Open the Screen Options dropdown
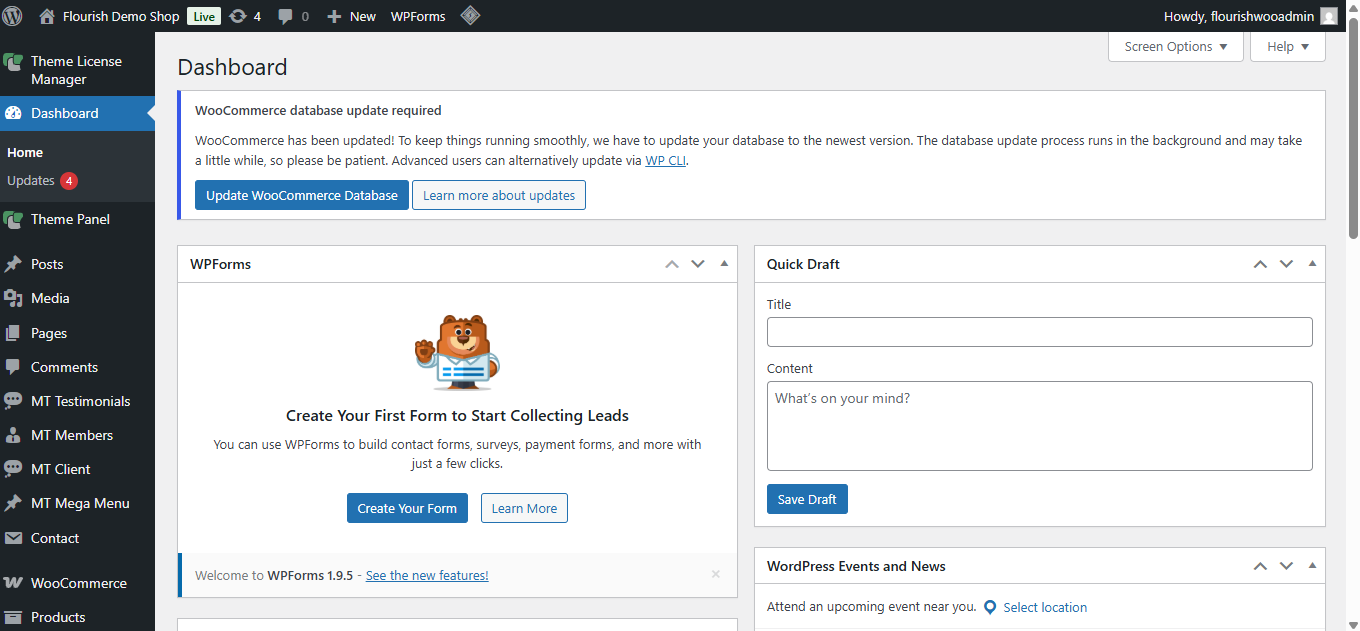The height and width of the screenshot is (631, 1360). [1176, 47]
